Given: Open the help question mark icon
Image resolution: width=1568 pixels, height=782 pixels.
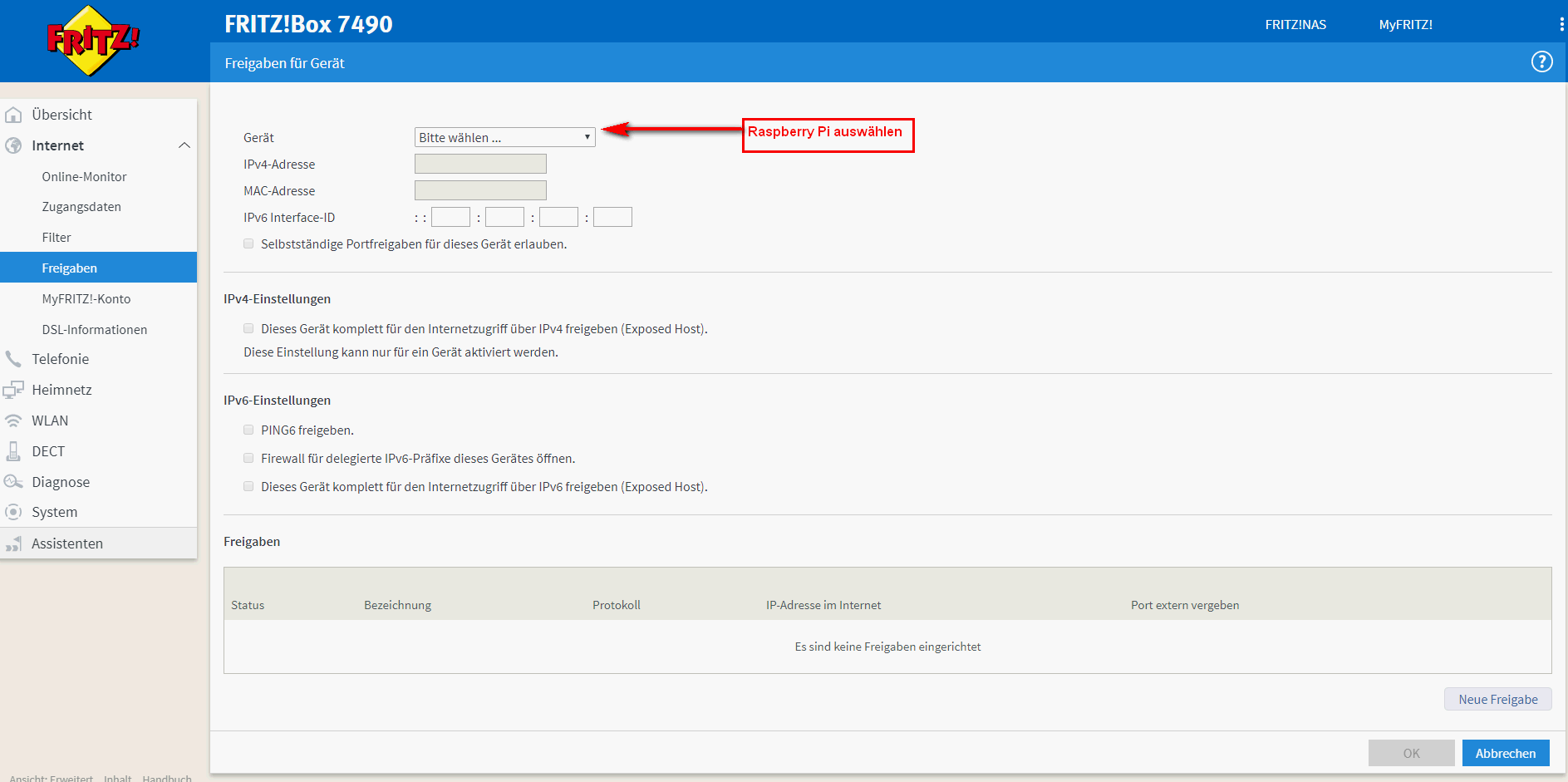Looking at the screenshot, I should 1541,62.
